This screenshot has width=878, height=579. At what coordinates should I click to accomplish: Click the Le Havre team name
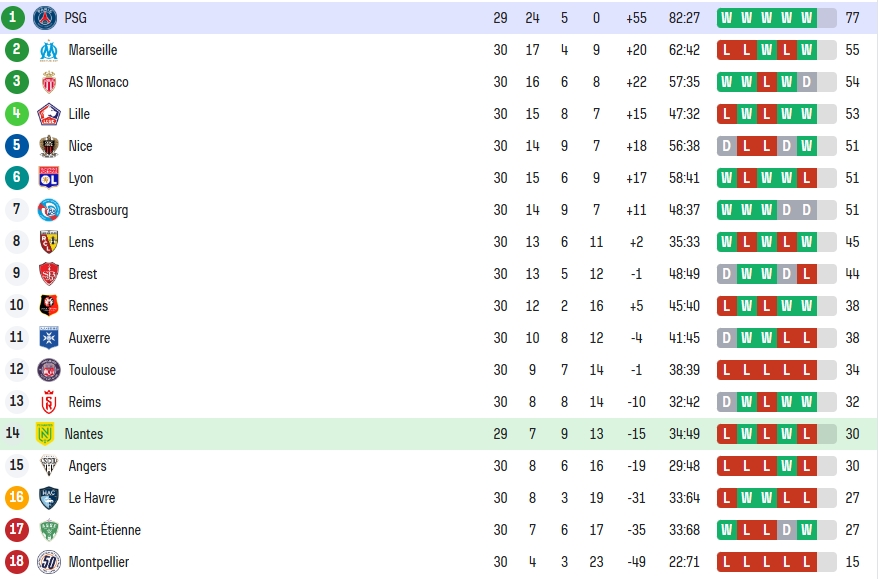click(91, 498)
